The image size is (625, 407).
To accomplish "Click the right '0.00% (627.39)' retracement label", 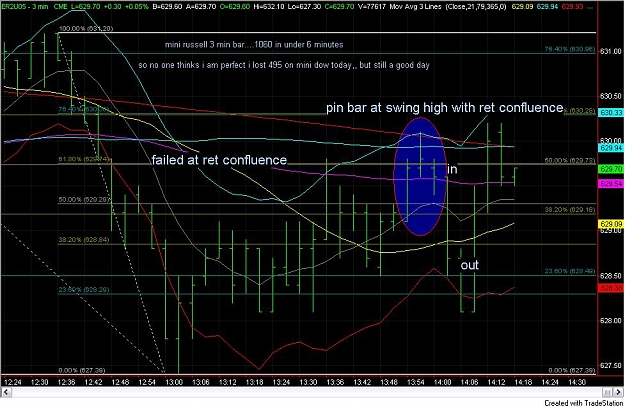I will pyautogui.click(x=572, y=370).
